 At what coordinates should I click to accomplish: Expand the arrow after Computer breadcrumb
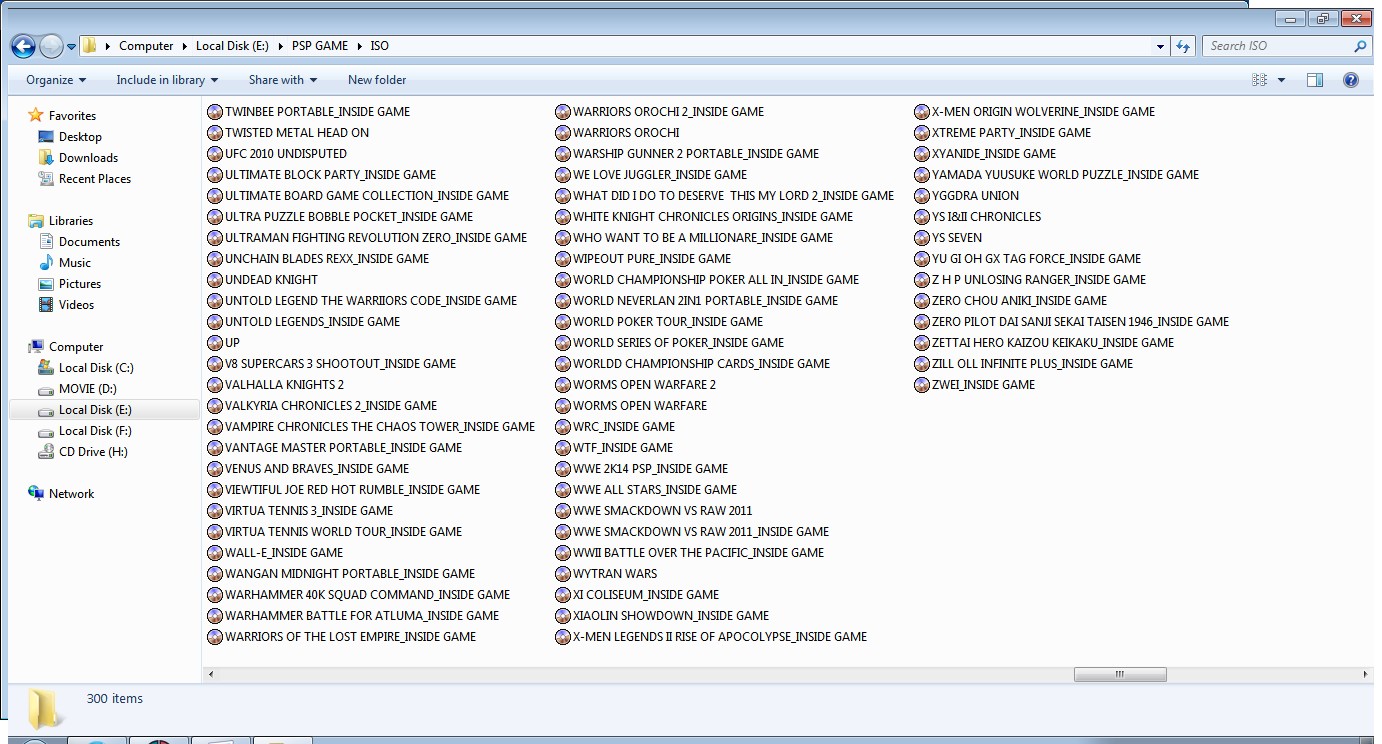[185, 46]
